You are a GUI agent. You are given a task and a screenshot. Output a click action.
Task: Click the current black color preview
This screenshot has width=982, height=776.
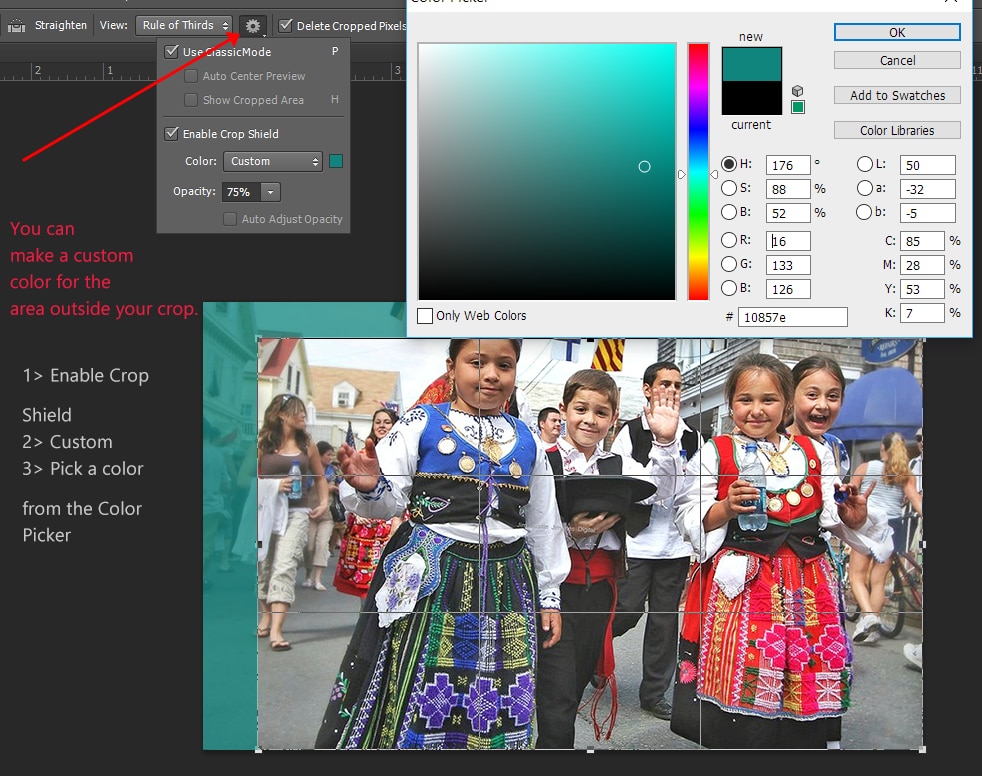[x=751, y=99]
